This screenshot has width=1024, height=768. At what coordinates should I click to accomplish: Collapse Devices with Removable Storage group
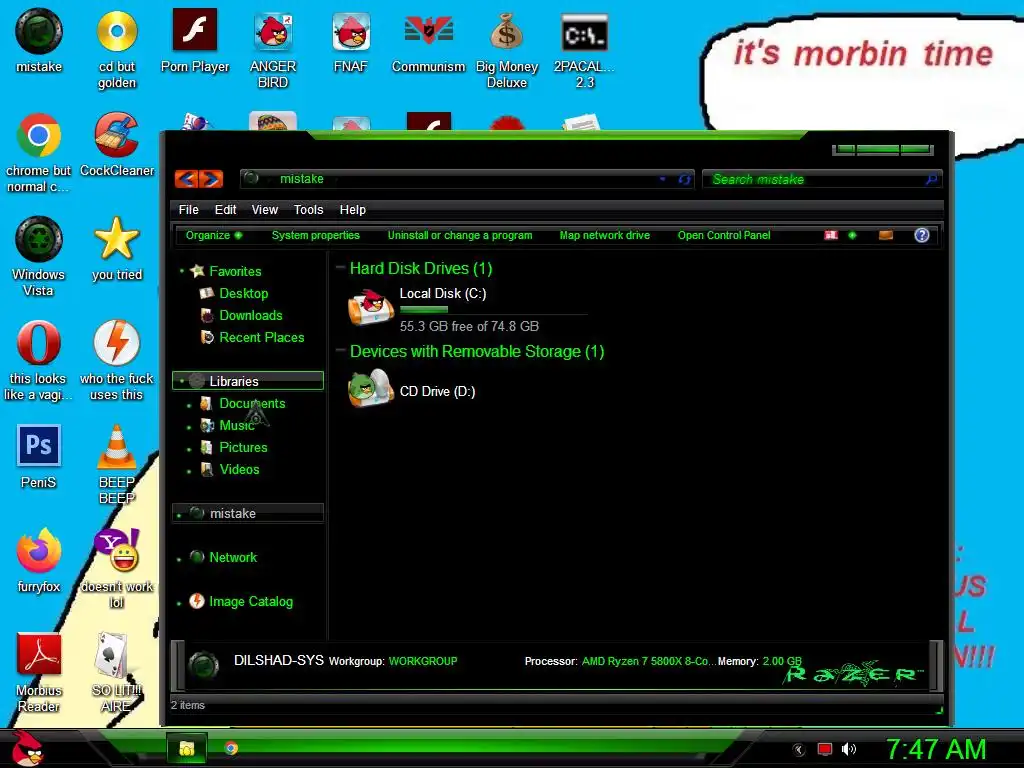click(340, 351)
